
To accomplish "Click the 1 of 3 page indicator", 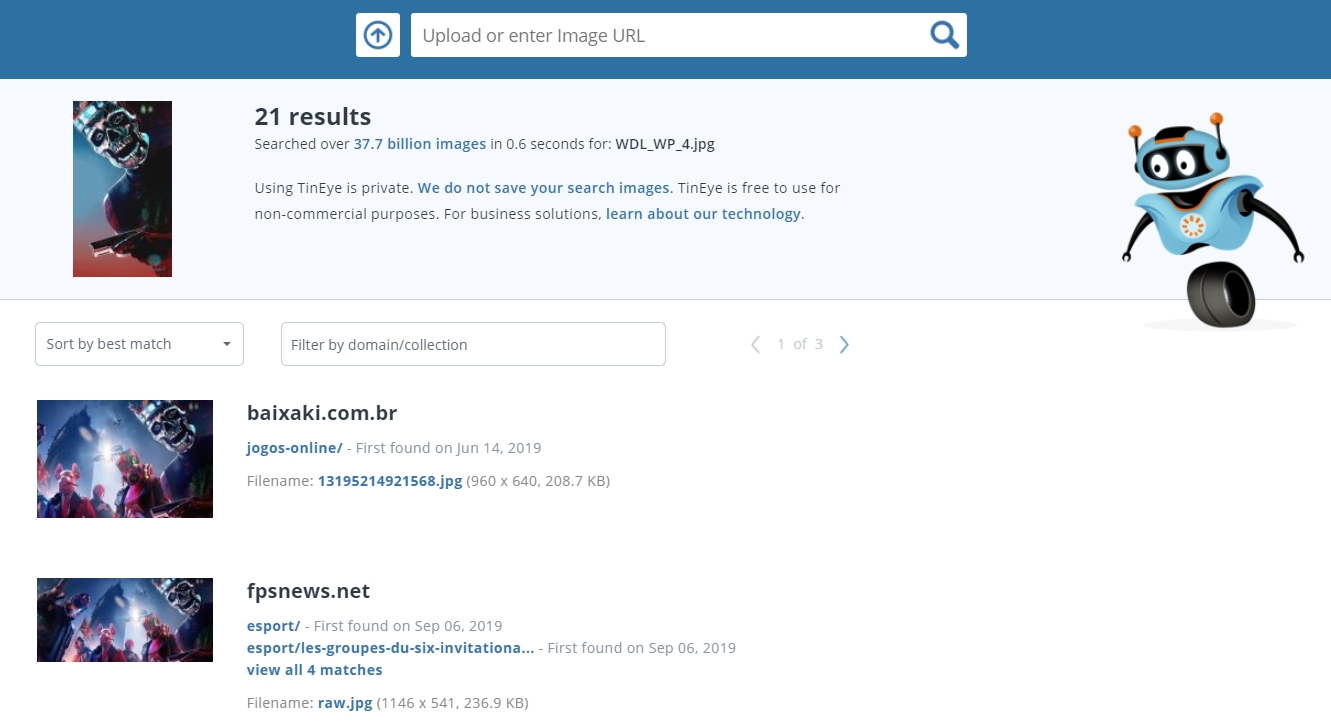I will coord(800,344).
